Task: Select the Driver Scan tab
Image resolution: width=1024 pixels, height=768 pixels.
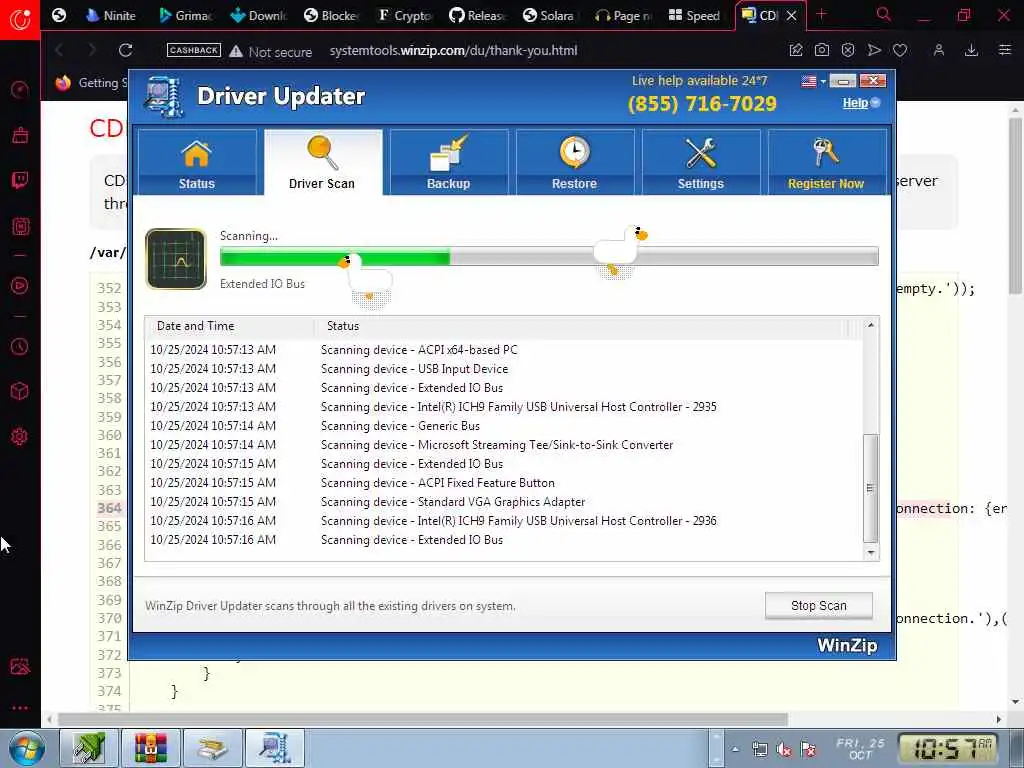Action: 323,162
